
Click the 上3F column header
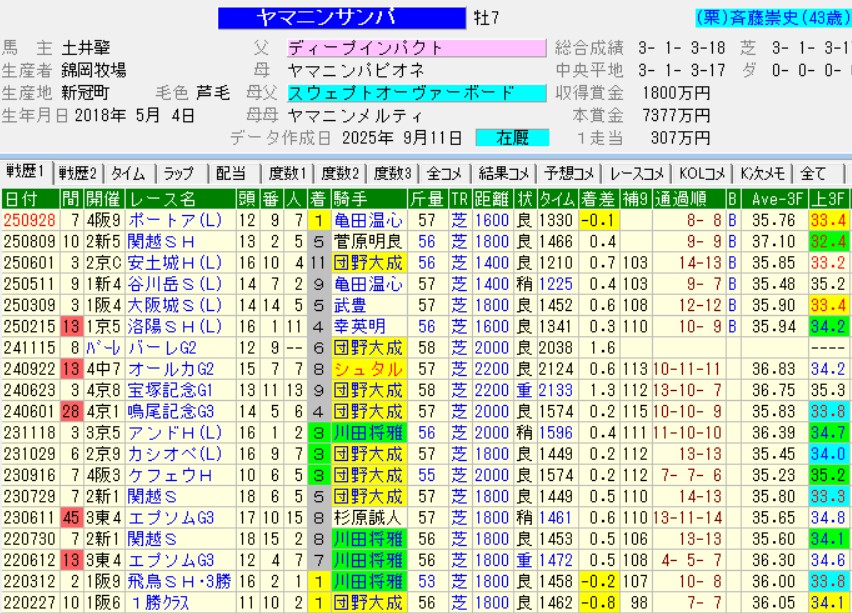click(x=830, y=198)
